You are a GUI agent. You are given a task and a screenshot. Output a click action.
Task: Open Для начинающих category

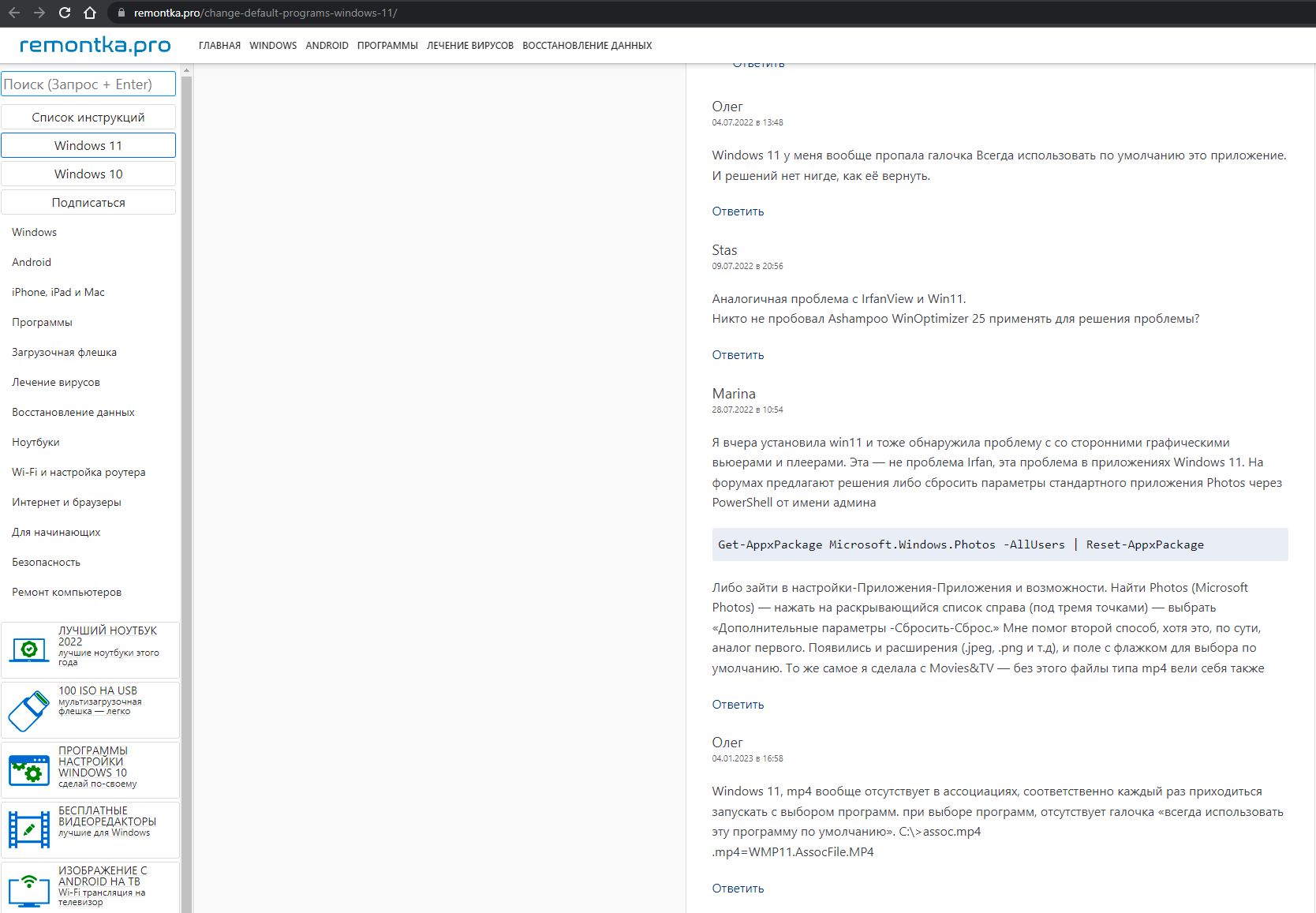tap(56, 532)
